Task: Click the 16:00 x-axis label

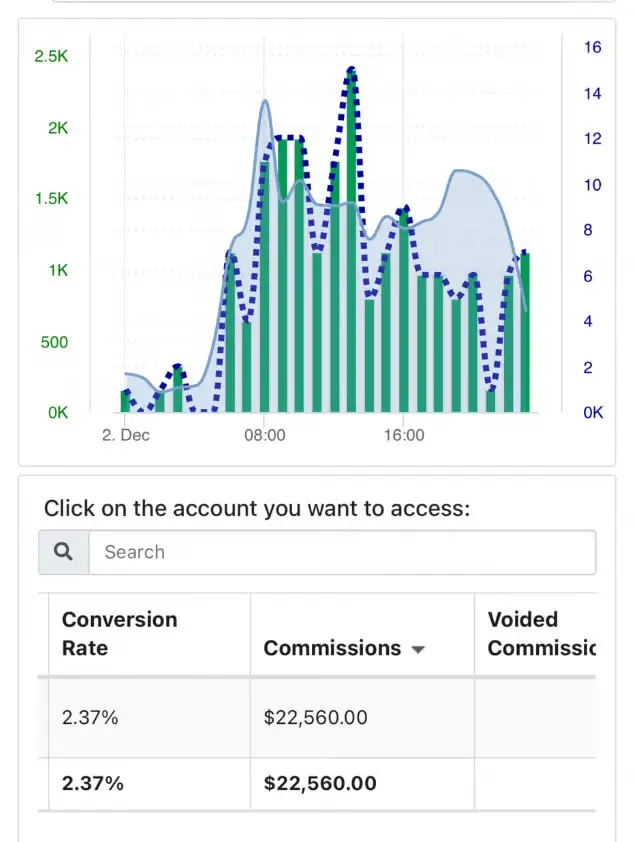Action: (404, 435)
